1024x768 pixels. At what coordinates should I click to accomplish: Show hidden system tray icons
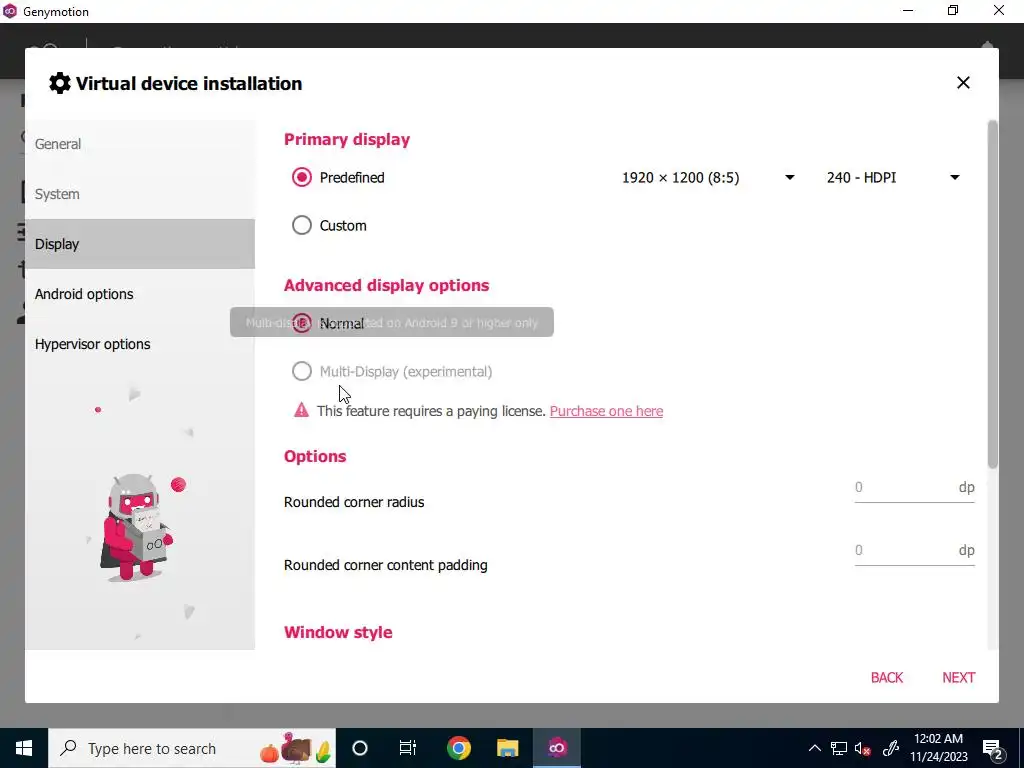click(814, 748)
